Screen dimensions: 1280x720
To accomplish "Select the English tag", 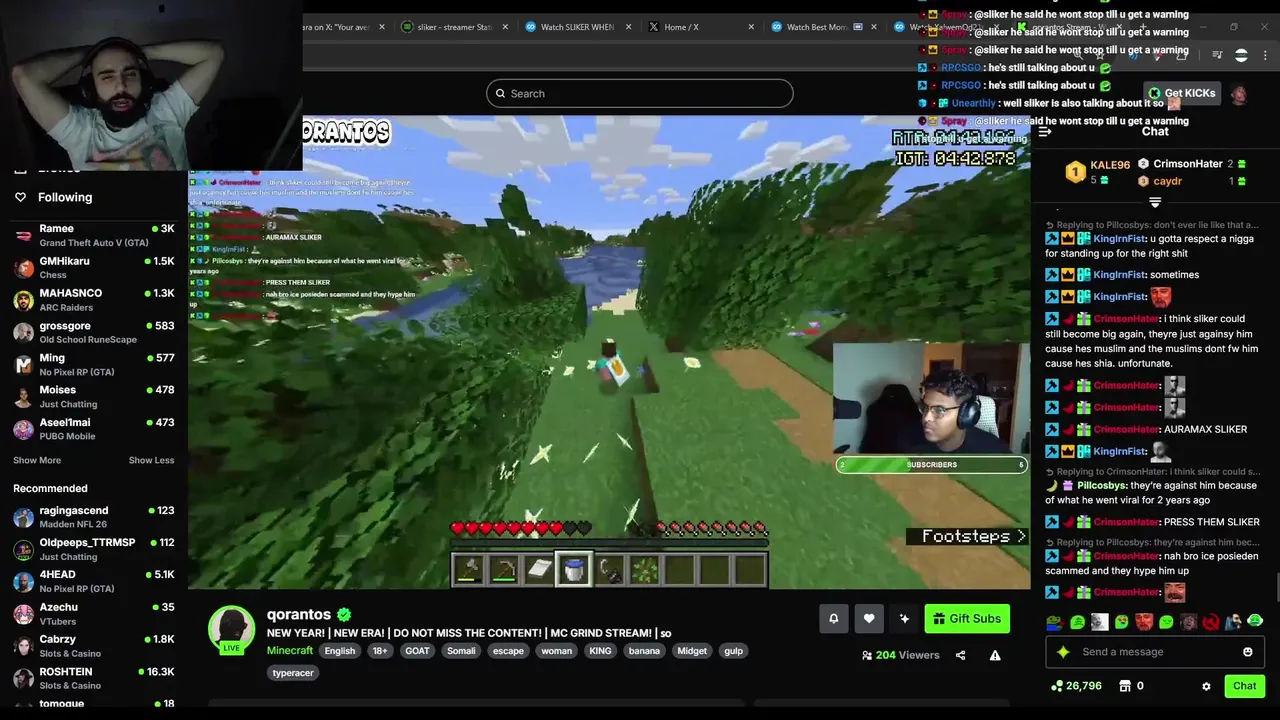I will pyautogui.click(x=340, y=651).
